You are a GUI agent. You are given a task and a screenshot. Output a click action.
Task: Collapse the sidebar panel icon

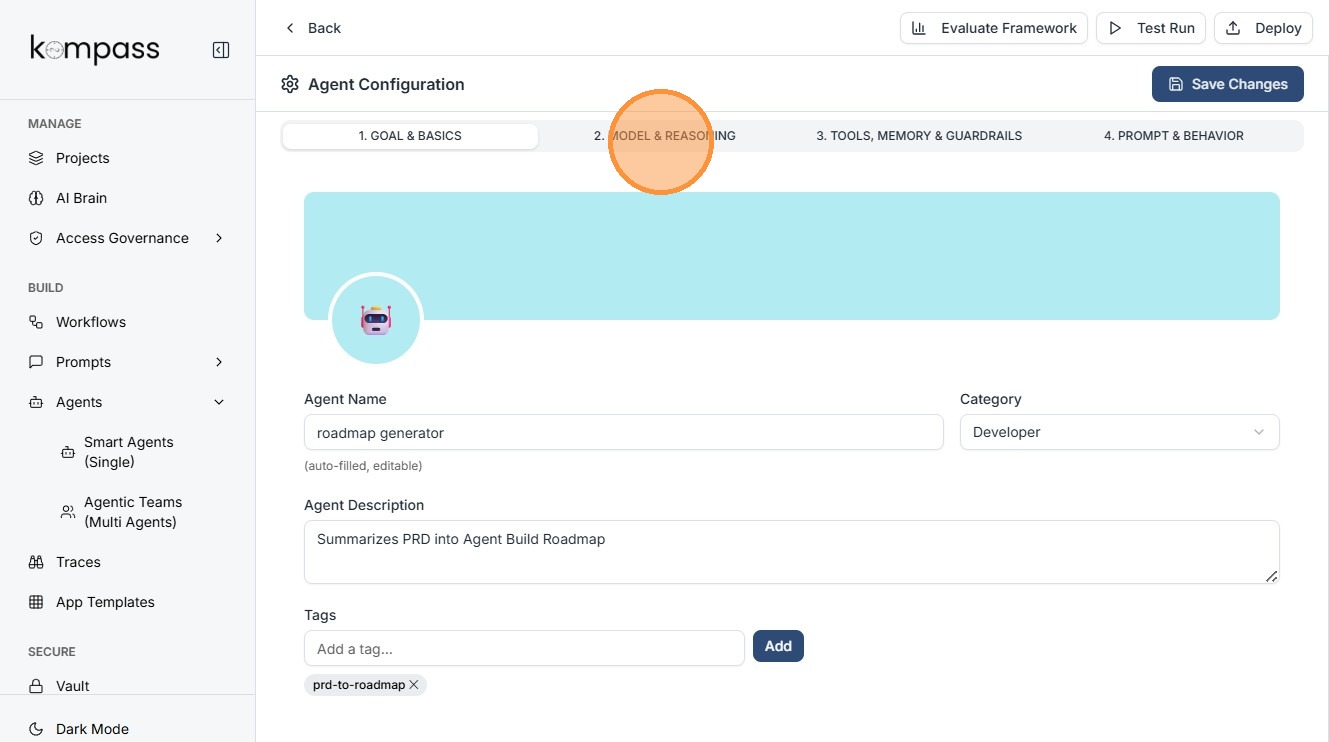coord(221,50)
